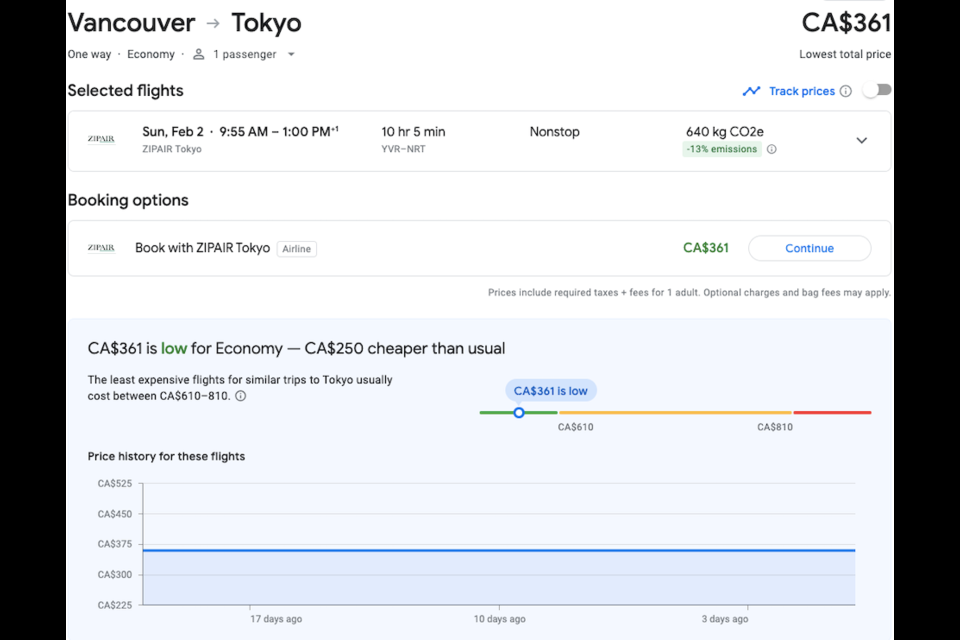Click the blue price history line
Screen dimensions: 960x640
(x=499, y=551)
